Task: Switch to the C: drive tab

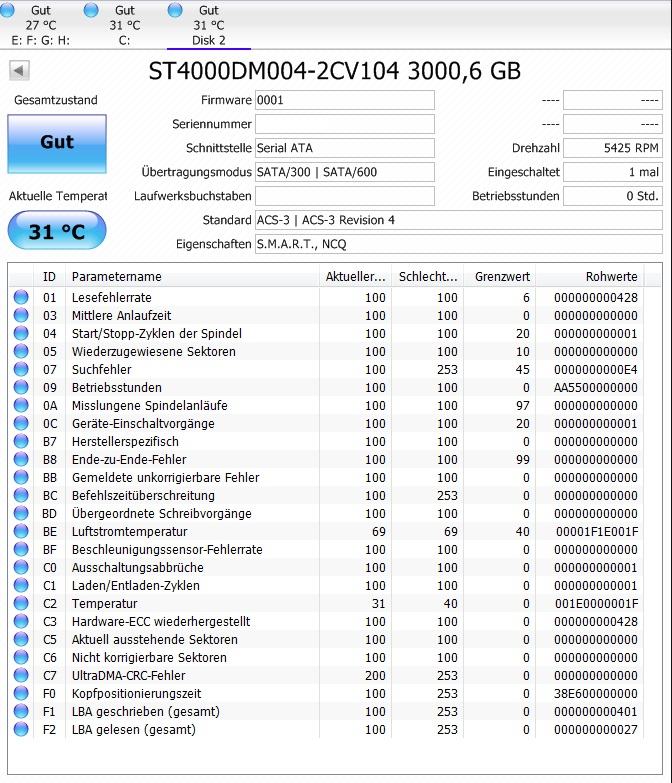Action: [125, 24]
